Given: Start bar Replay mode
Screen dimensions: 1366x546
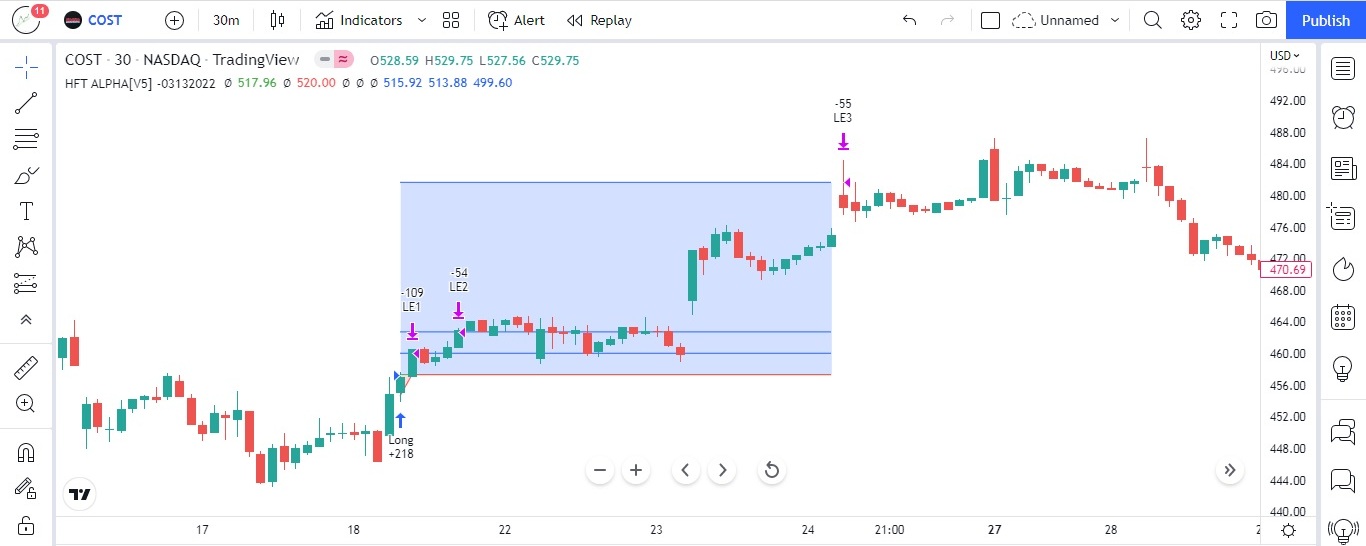Looking at the screenshot, I should (x=599, y=20).
